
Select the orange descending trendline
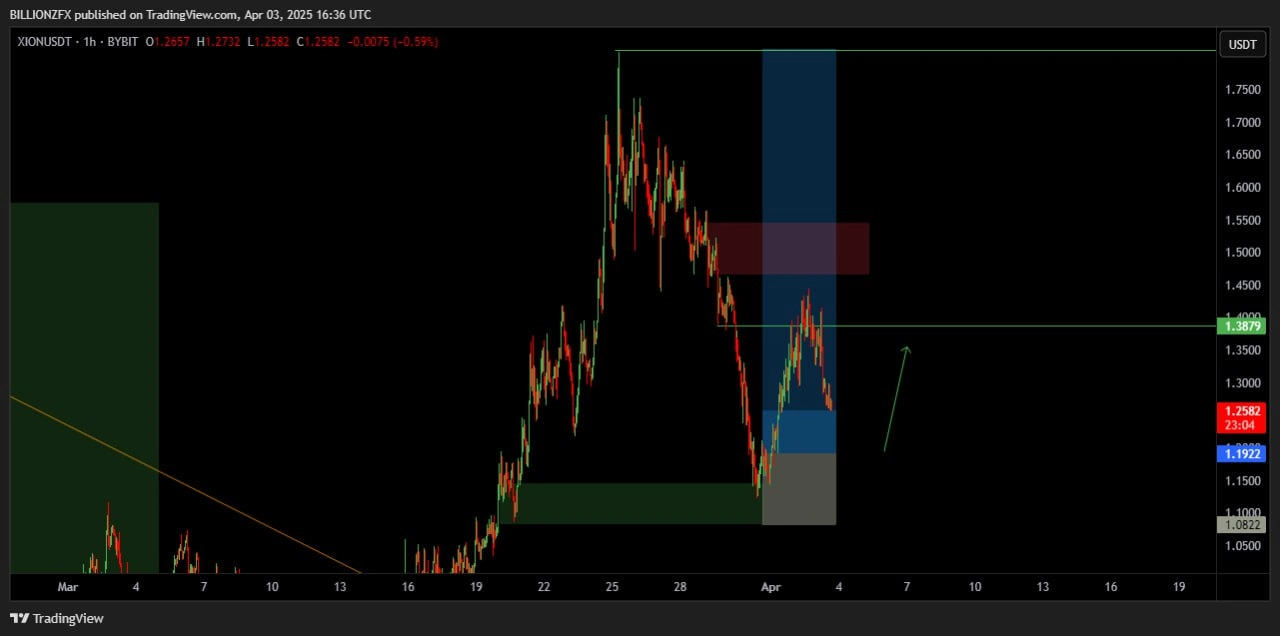[185, 485]
